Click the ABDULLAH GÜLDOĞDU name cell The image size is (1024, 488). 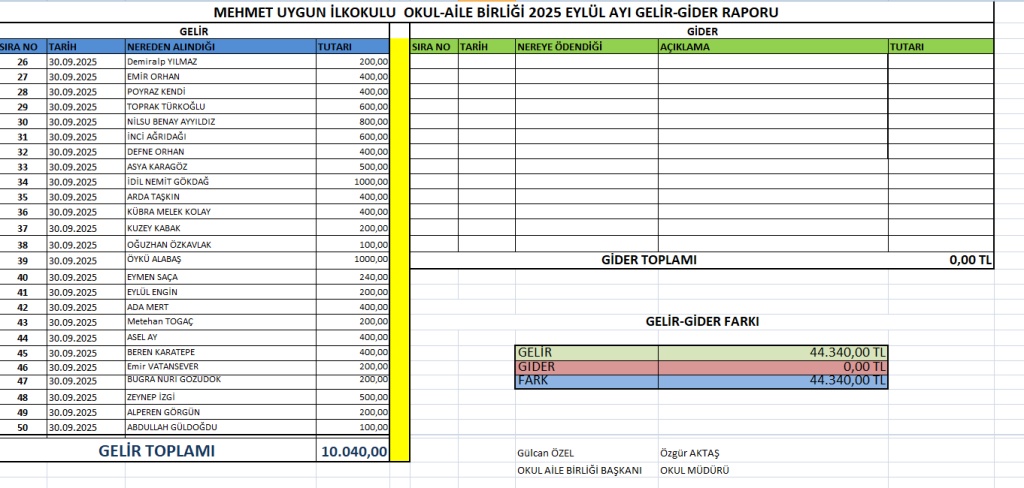point(218,427)
